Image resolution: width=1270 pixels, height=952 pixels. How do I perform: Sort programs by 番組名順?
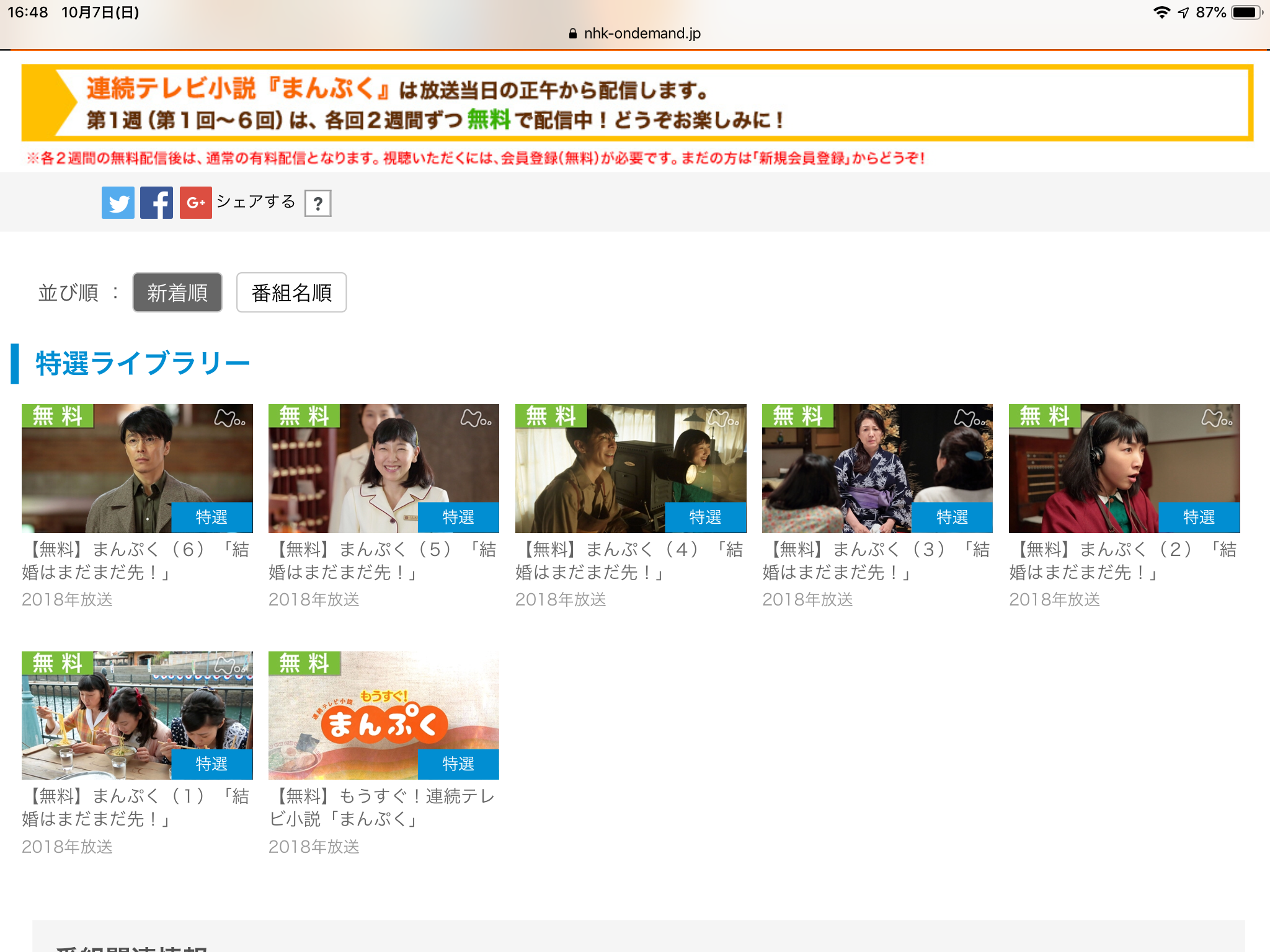click(291, 293)
